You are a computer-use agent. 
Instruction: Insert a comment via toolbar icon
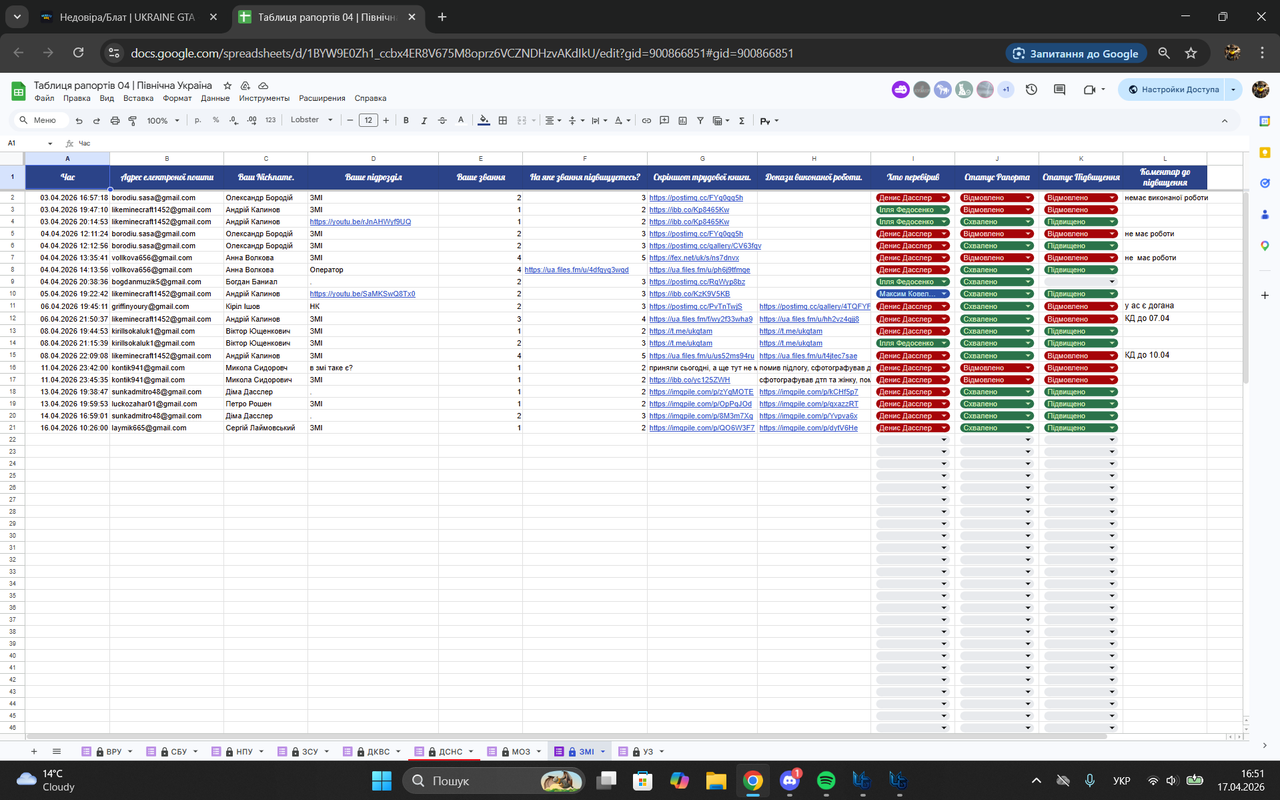tap(665, 120)
